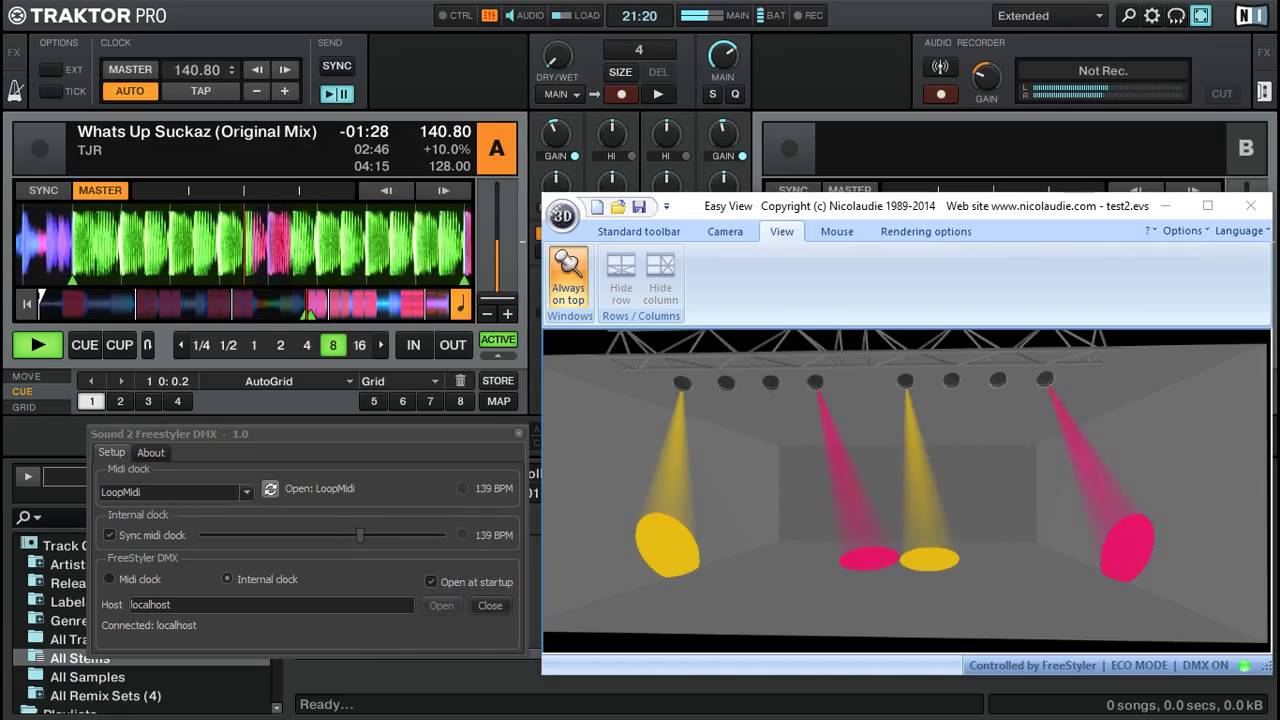Image resolution: width=1280 pixels, height=720 pixels.
Task: Start audio recorder with the red record button
Action: click(940, 94)
